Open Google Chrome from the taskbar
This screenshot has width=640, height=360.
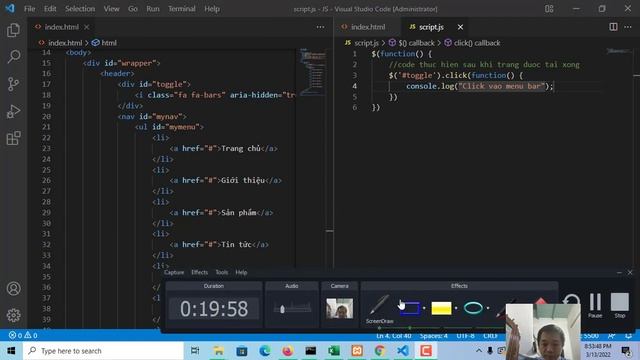pos(380,351)
